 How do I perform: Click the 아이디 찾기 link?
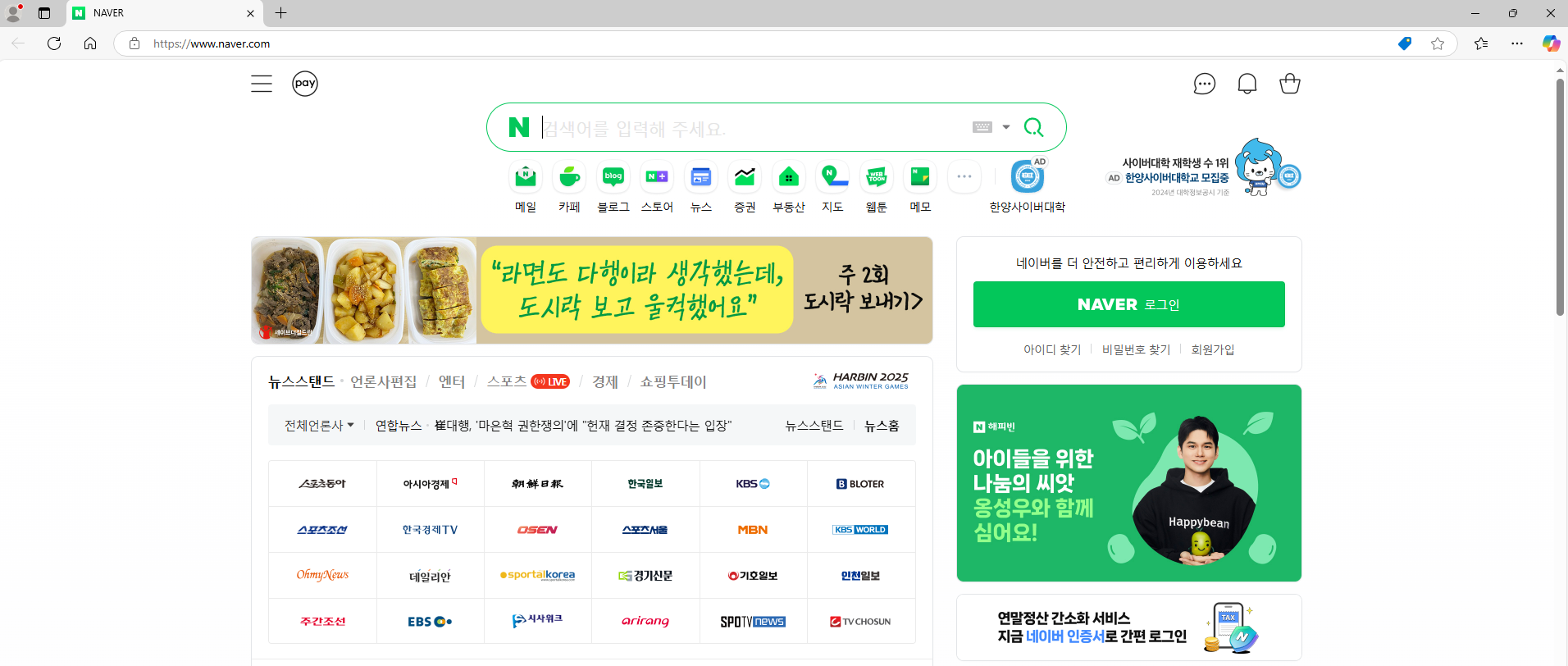click(1052, 349)
